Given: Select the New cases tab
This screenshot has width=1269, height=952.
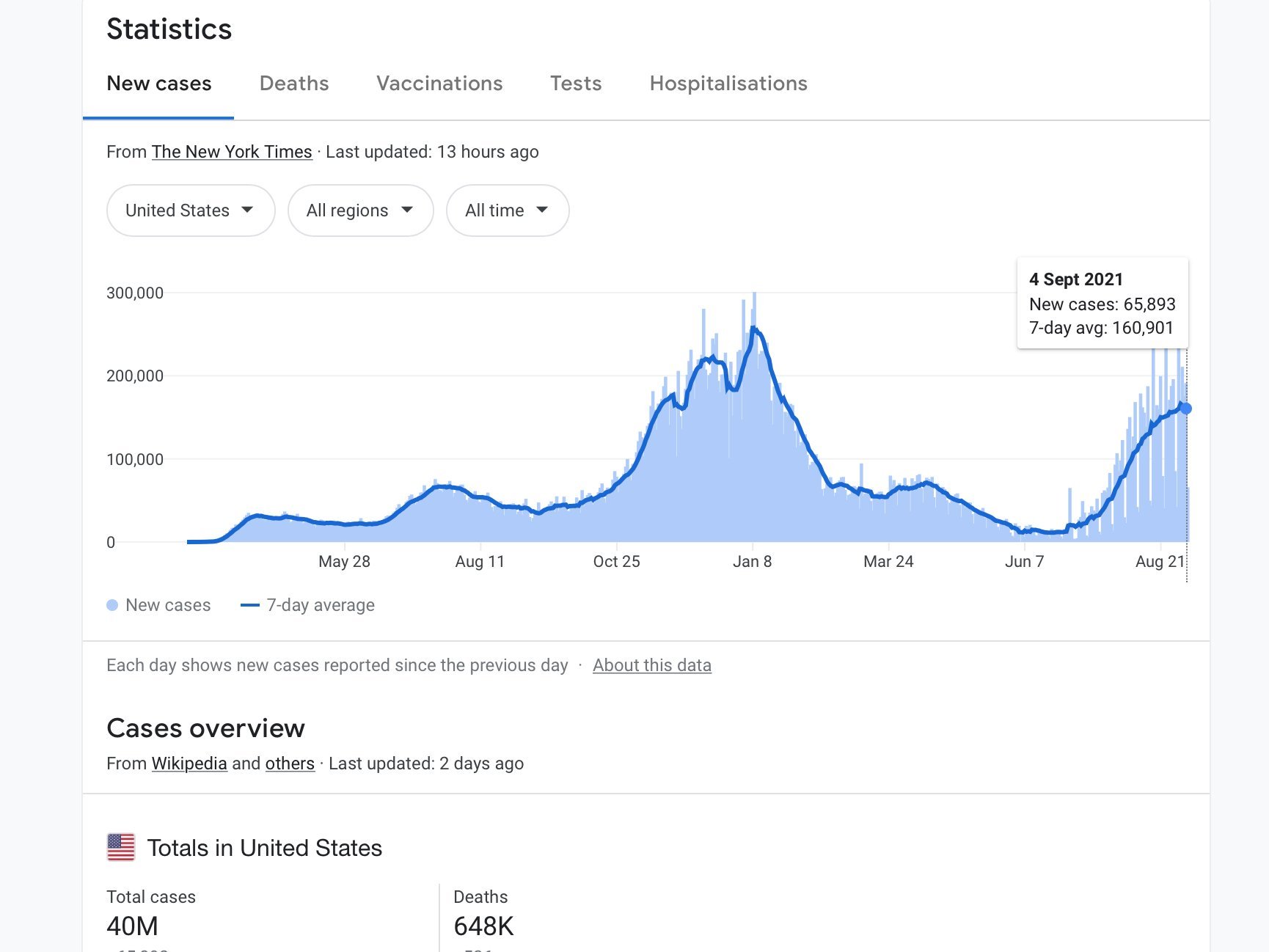Looking at the screenshot, I should (x=159, y=84).
